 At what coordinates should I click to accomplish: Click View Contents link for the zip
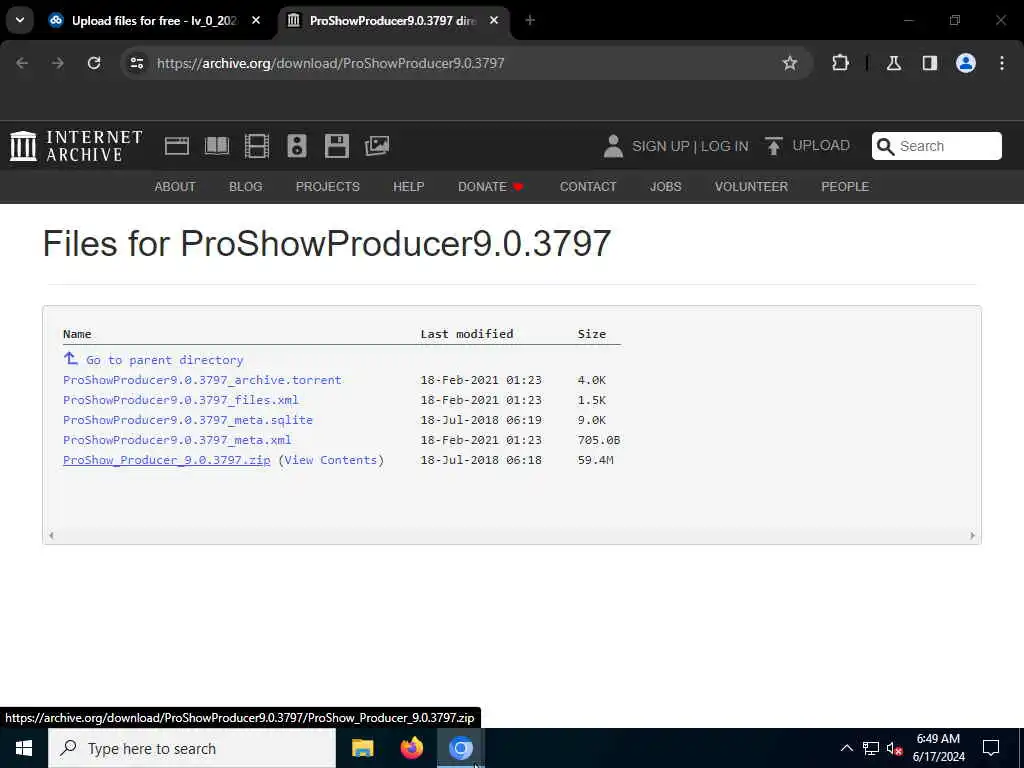point(330,460)
